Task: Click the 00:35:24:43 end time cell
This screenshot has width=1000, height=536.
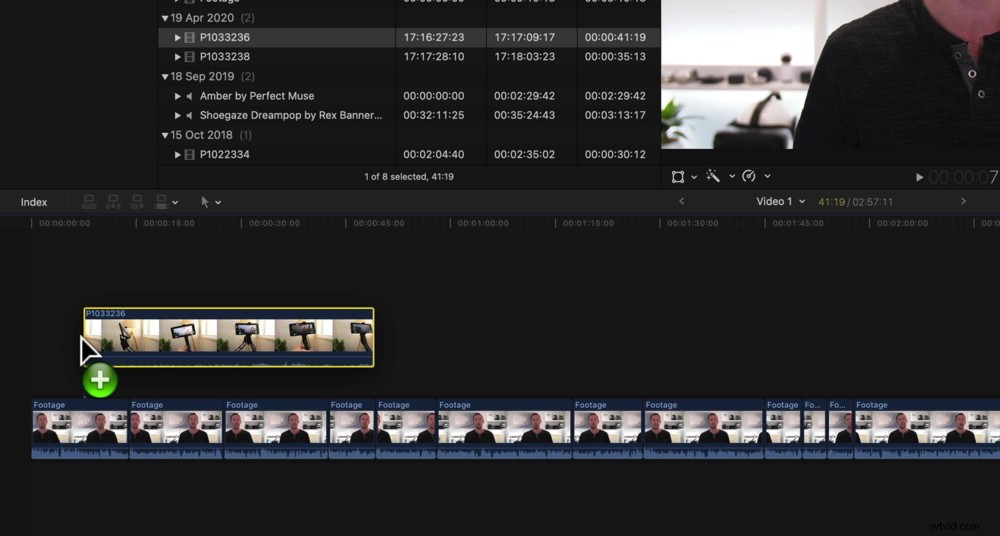Action: 524,115
